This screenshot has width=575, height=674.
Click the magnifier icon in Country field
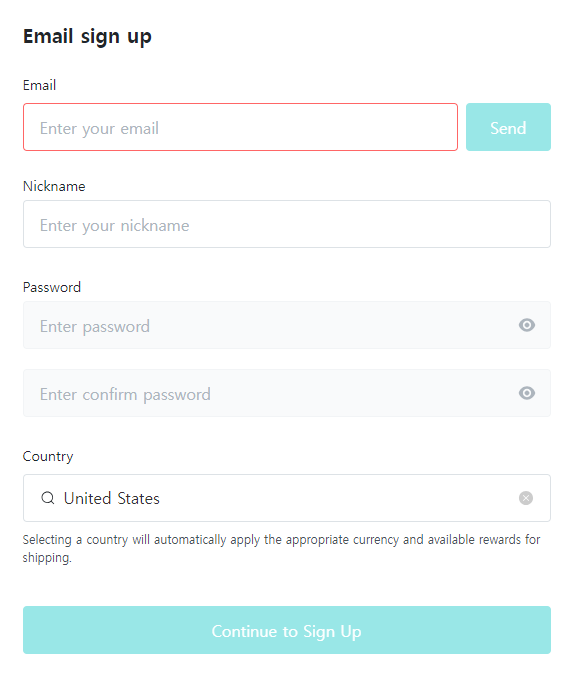click(x=48, y=498)
